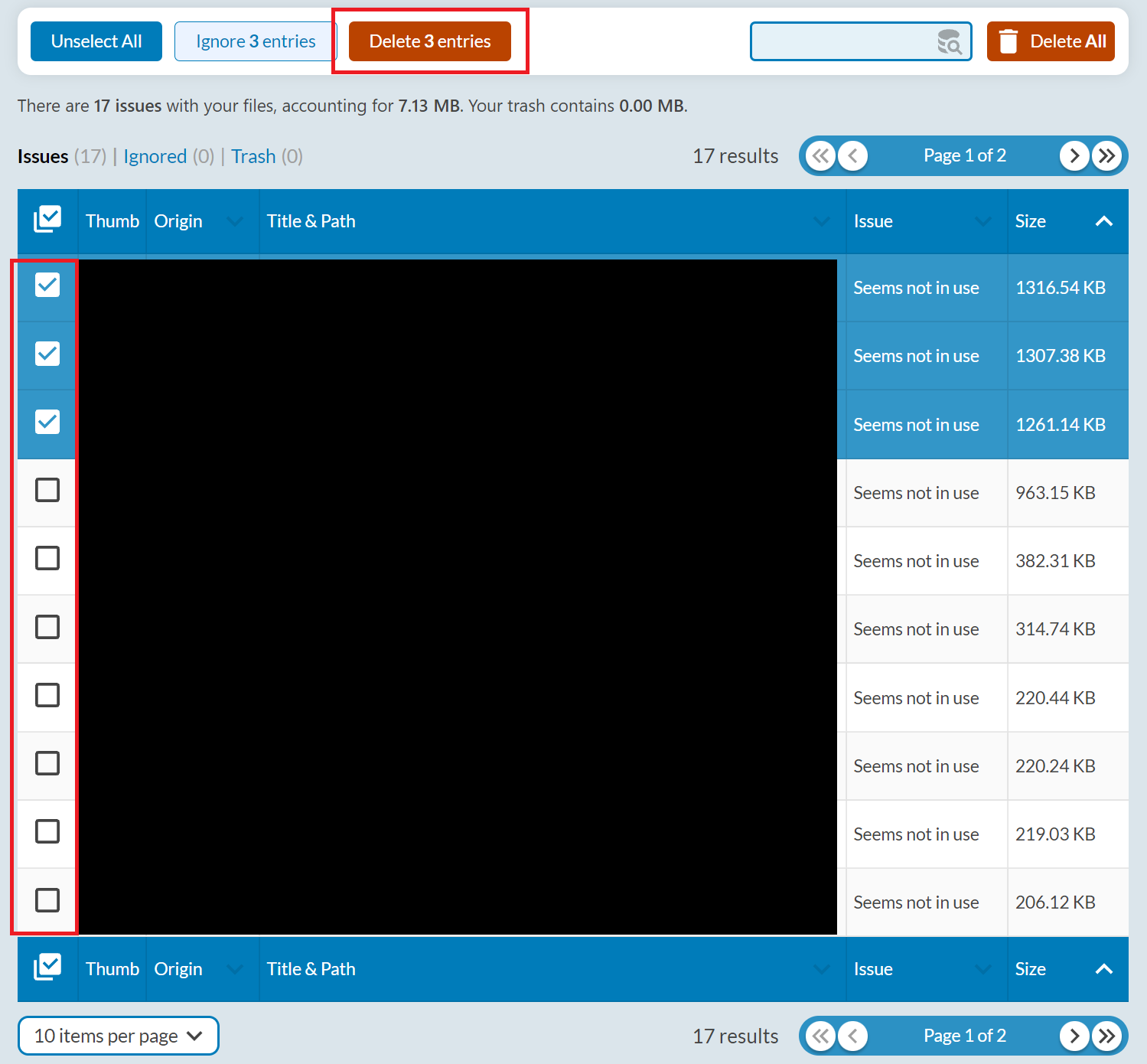
Task: Go to first page using top pagination double-left arrow
Action: coord(821,156)
